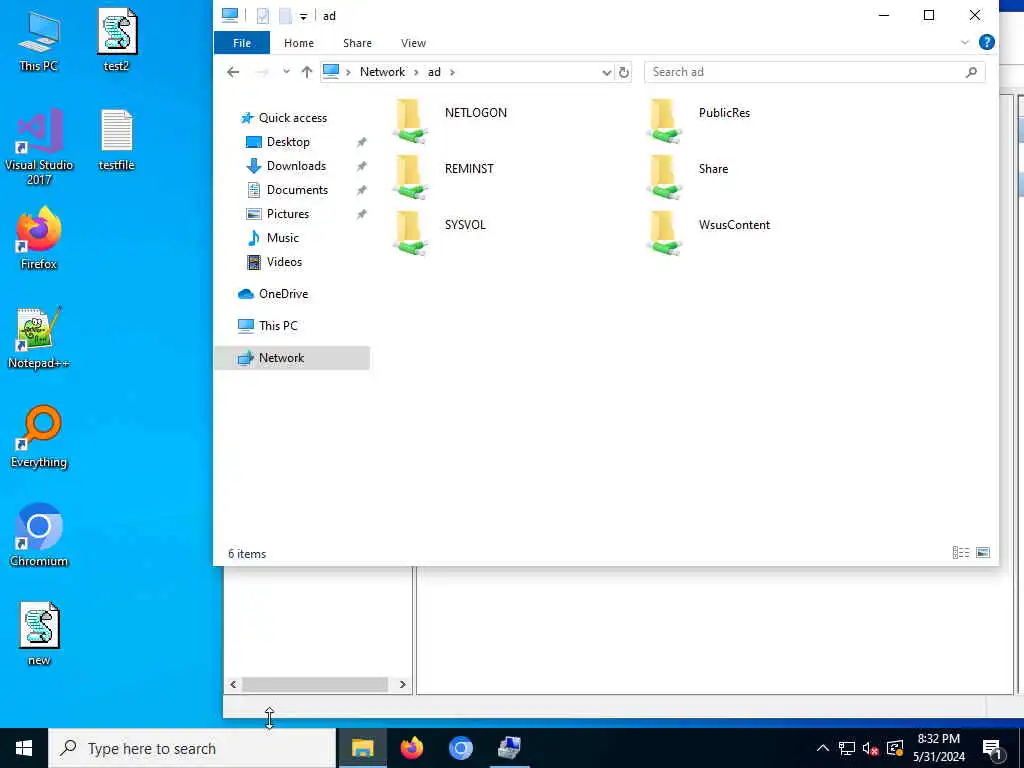1024x768 pixels.
Task: Select Everything search desktop shortcut
Action: coord(39,437)
